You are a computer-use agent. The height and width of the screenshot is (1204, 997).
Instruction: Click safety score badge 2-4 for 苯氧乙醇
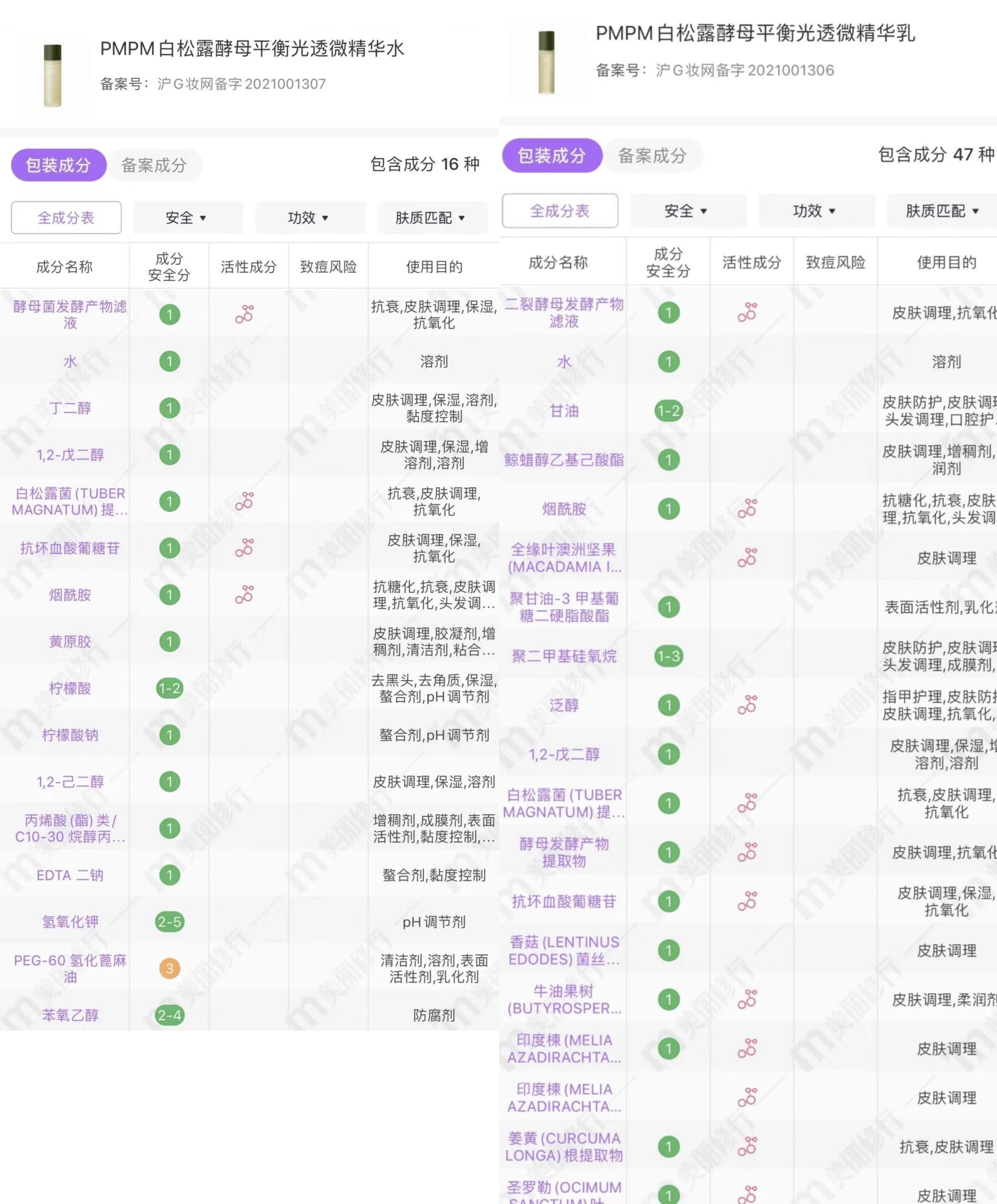coord(170,1016)
